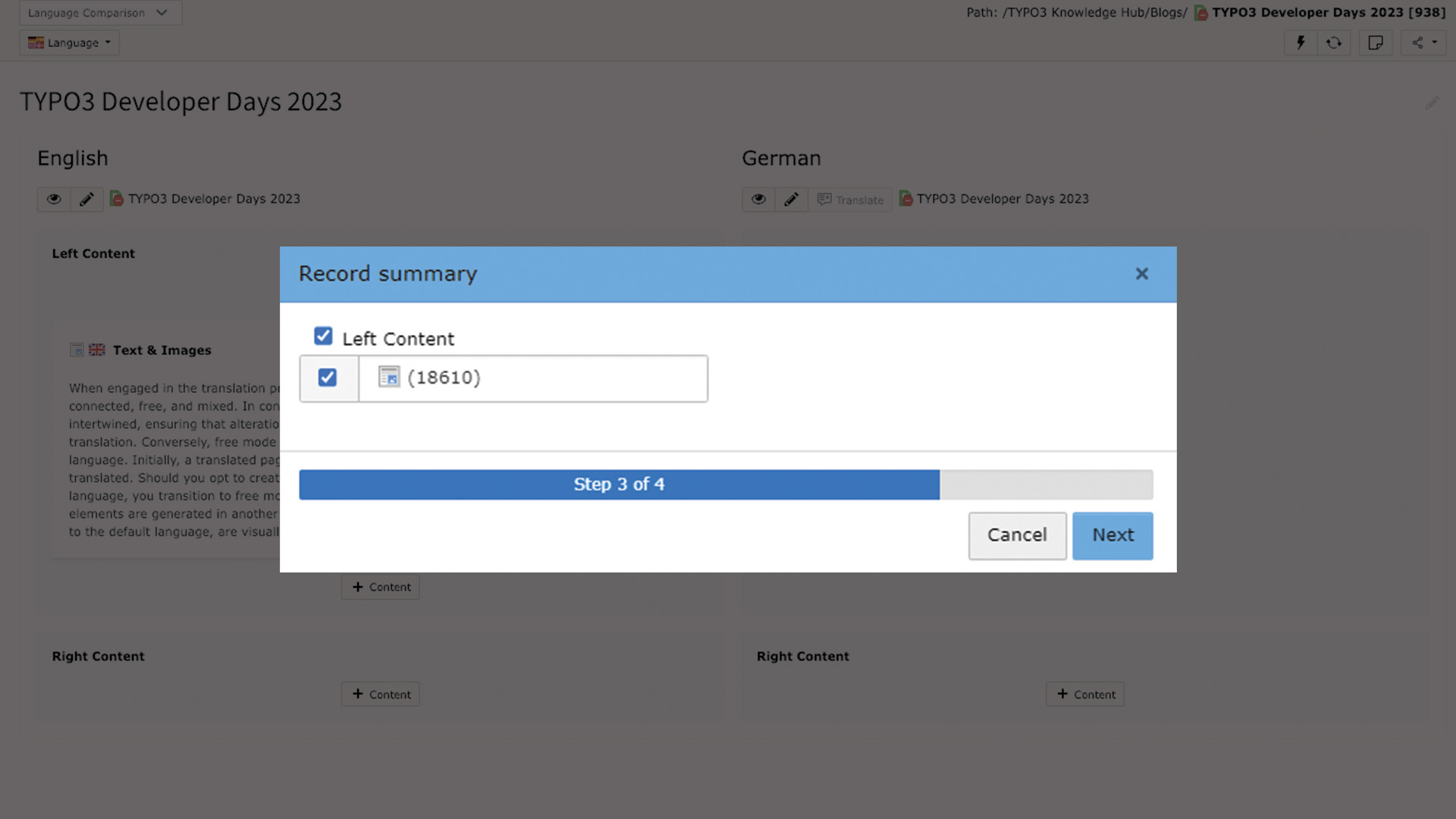Close the Record summary dialog
Image resolution: width=1456 pixels, height=819 pixels.
pyautogui.click(x=1141, y=274)
